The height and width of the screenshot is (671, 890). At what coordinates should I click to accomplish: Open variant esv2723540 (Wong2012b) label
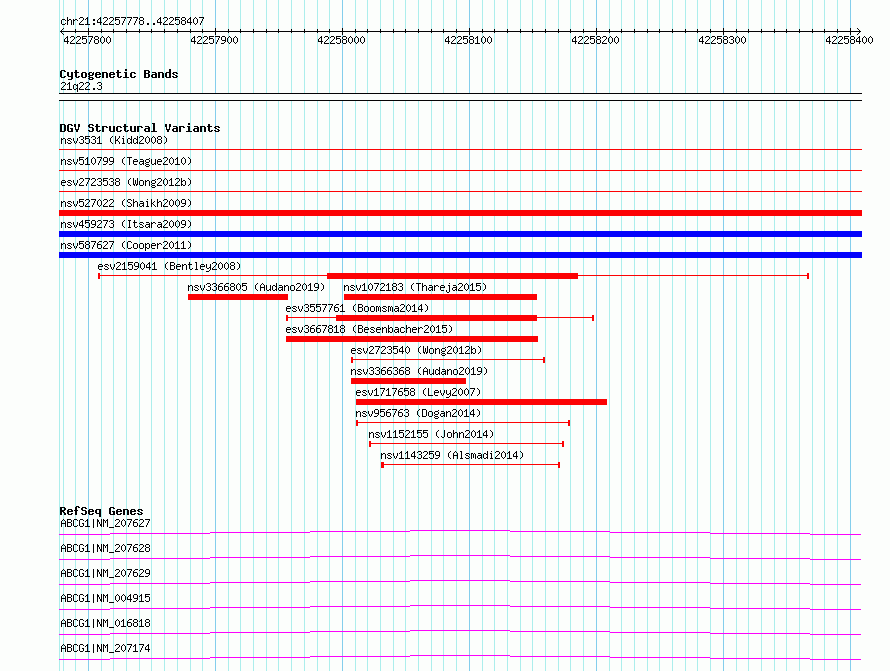click(416, 350)
